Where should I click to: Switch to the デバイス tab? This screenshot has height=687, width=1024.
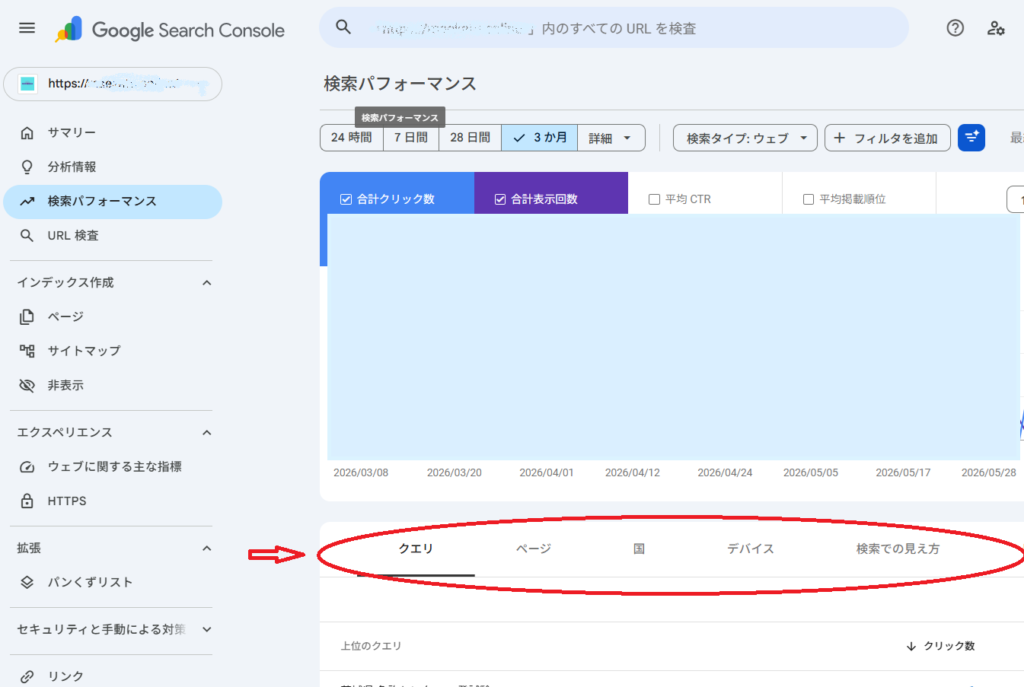[x=750, y=549]
